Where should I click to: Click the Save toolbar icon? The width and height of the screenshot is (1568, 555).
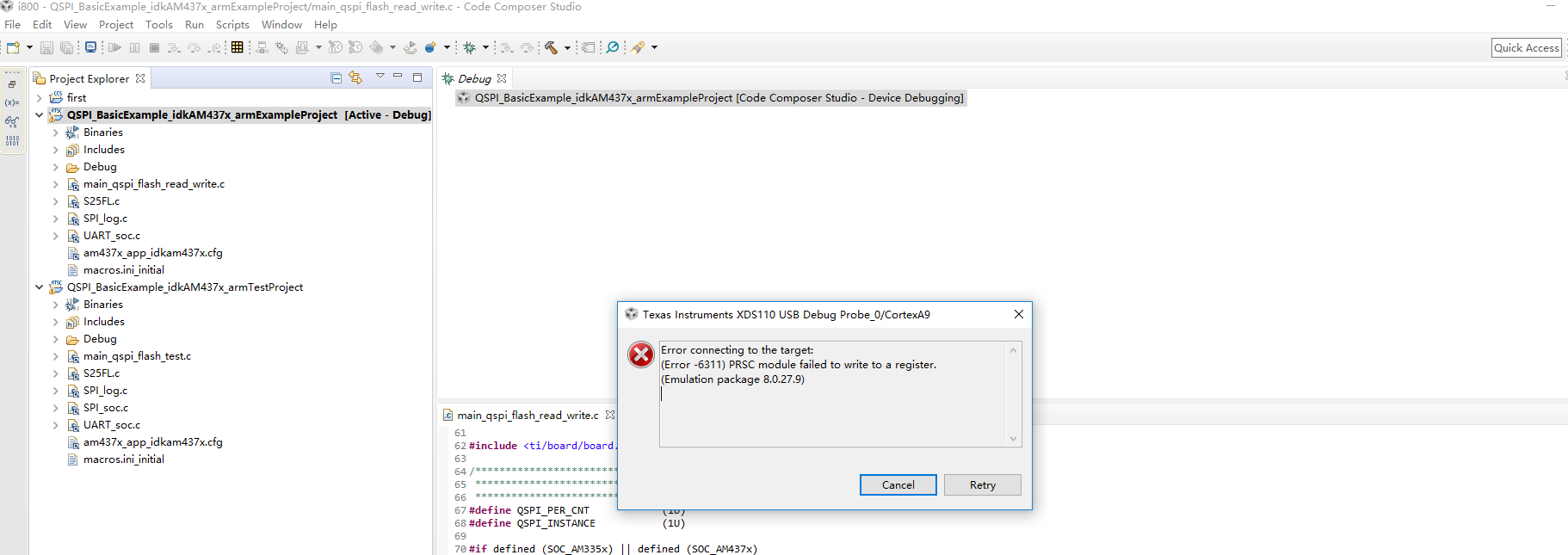tap(46, 47)
